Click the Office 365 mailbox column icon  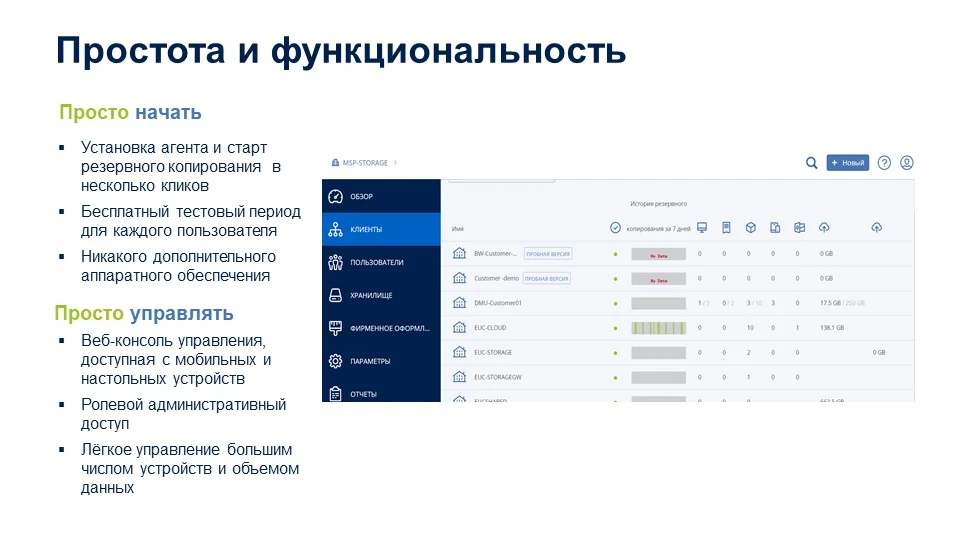click(x=800, y=228)
